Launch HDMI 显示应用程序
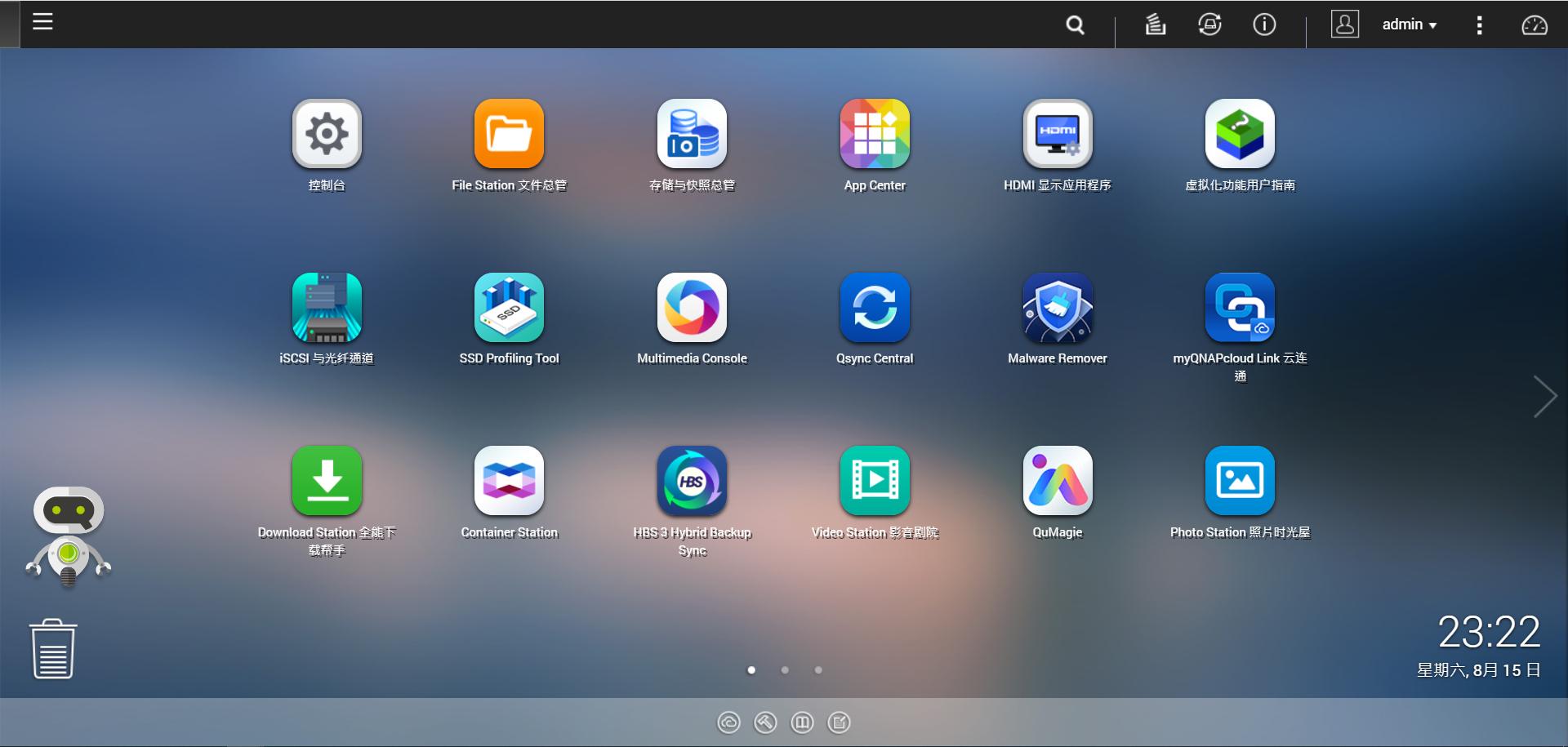This screenshot has height=747, width=1568. click(1058, 134)
